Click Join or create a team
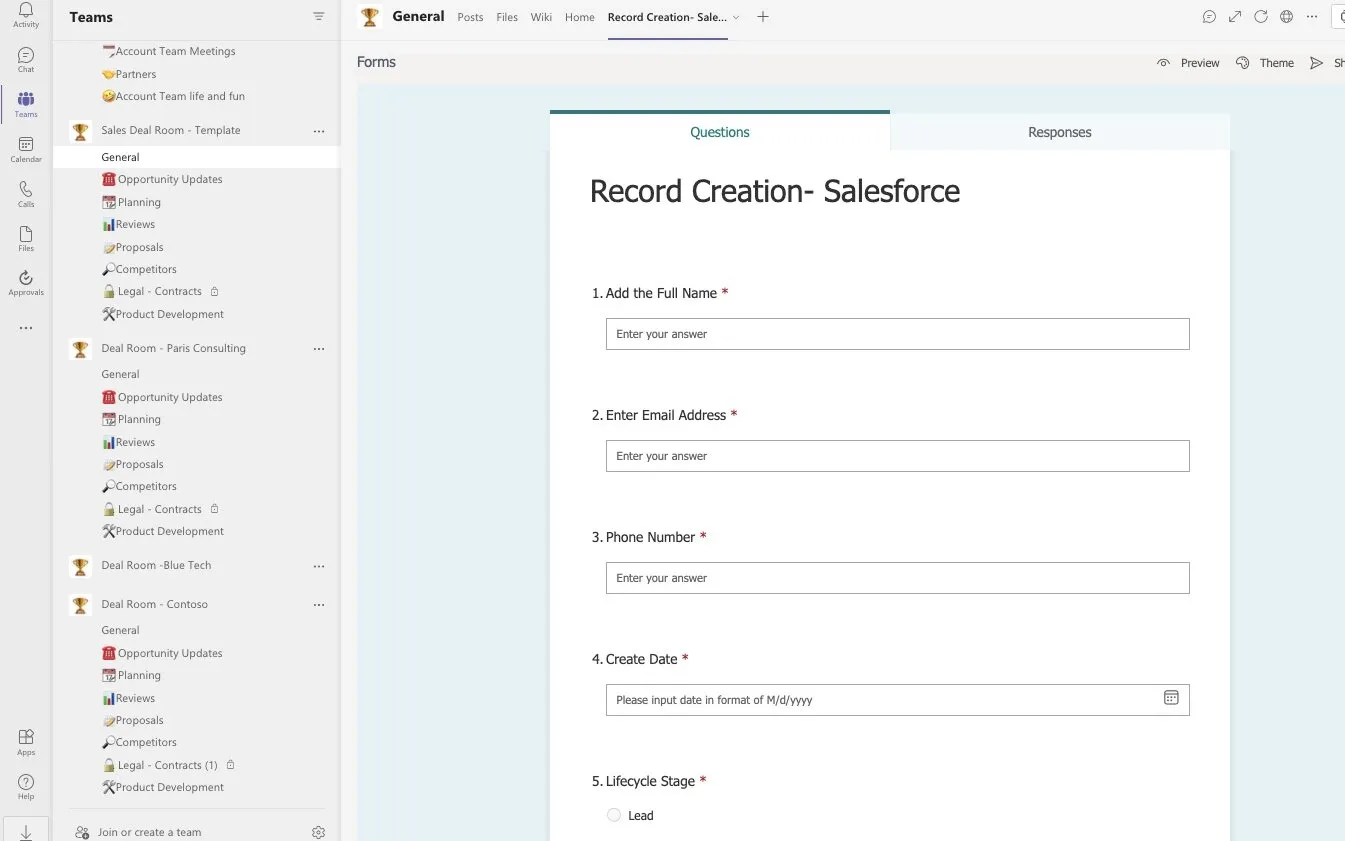The height and width of the screenshot is (841, 1345). [149, 832]
